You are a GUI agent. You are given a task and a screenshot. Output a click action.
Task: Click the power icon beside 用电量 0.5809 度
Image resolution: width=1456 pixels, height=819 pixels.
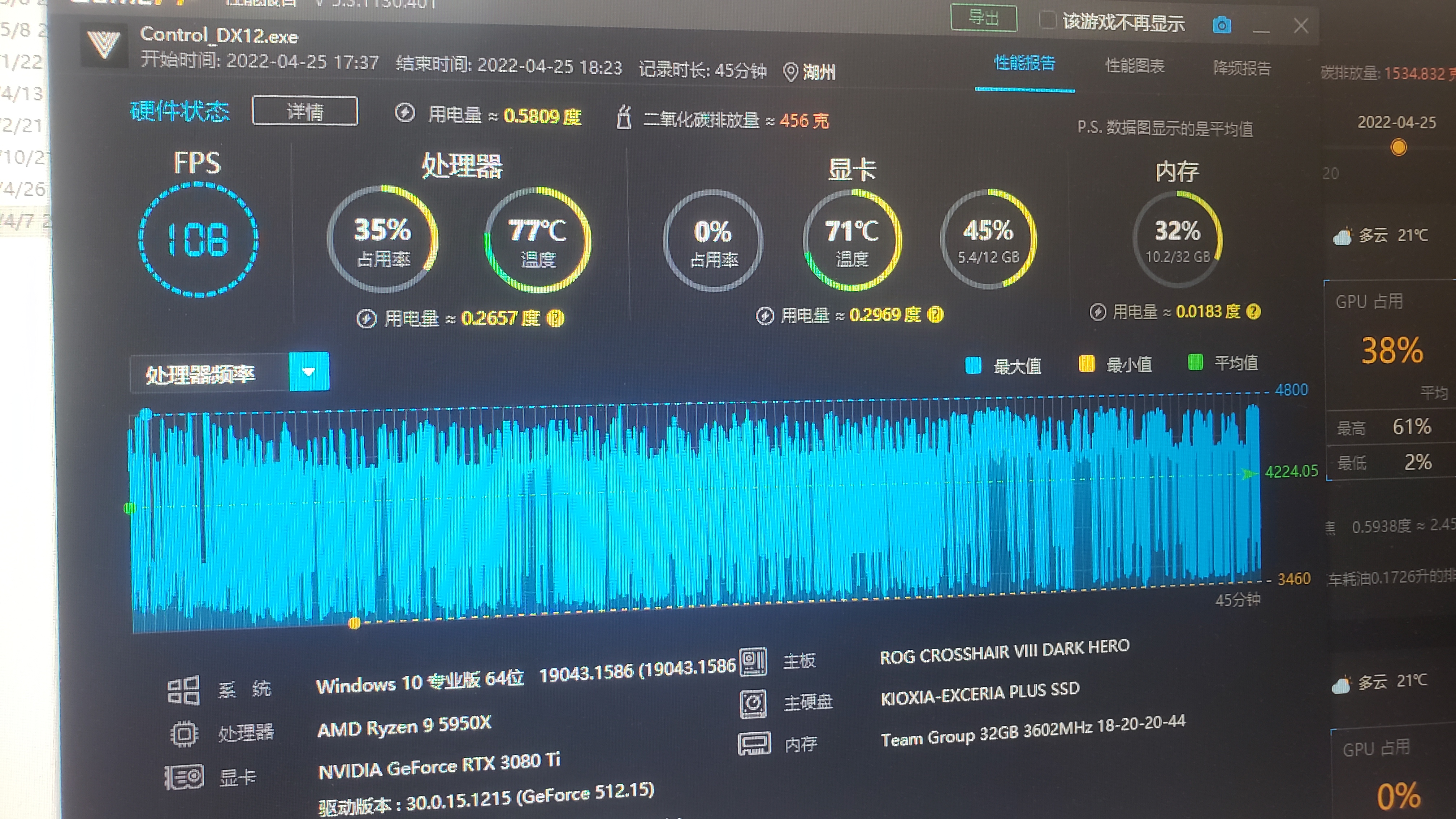(x=405, y=113)
